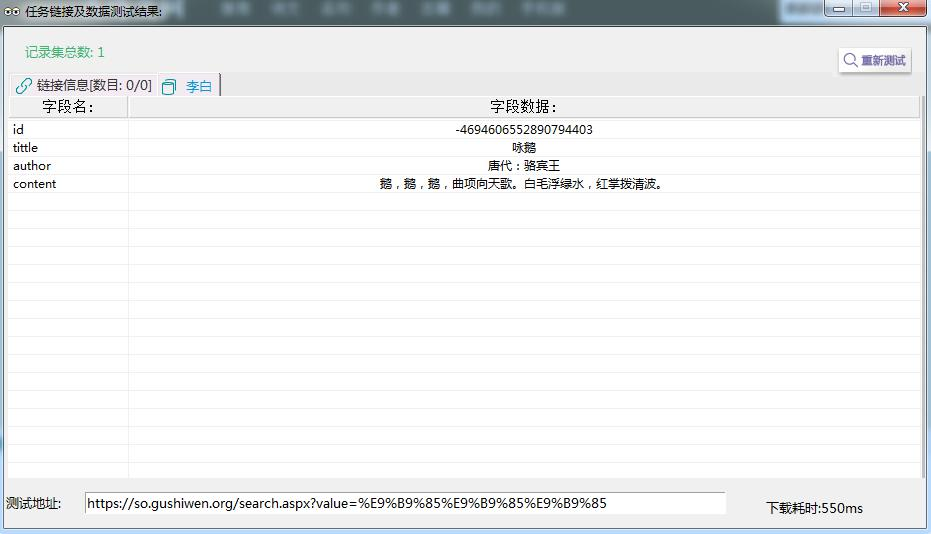Image resolution: width=931 pixels, height=534 pixels.
Task: Click the eyes icon in title bar
Action: [12, 11]
